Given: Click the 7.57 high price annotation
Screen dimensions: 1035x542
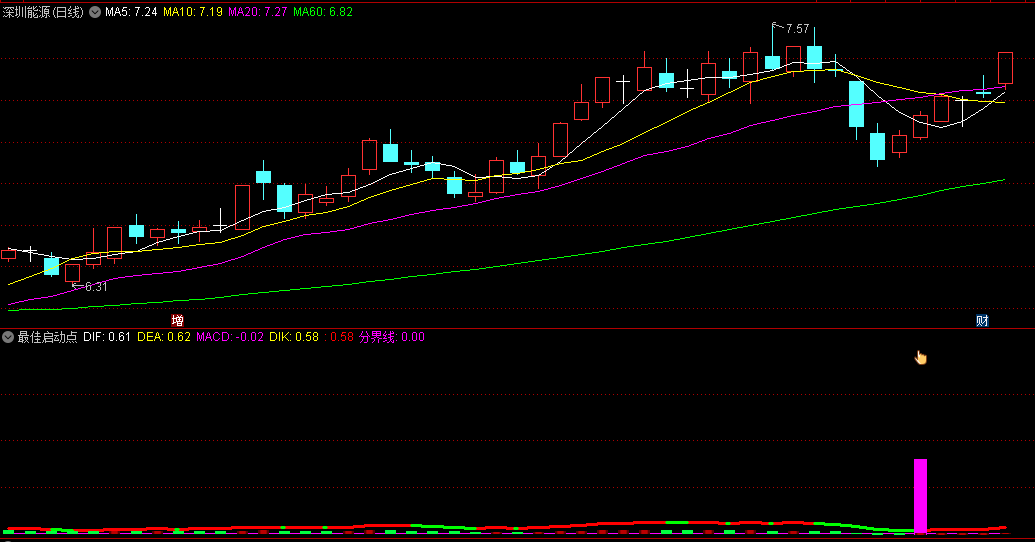Looking at the screenshot, I should pyautogui.click(x=797, y=29).
